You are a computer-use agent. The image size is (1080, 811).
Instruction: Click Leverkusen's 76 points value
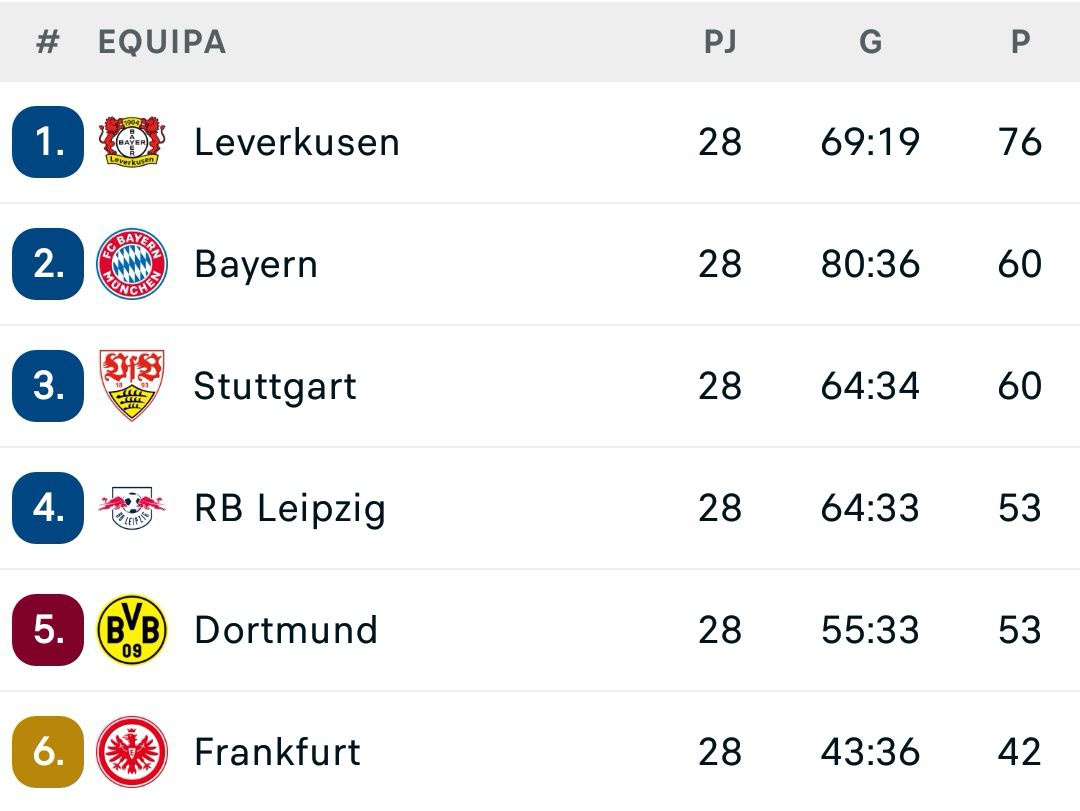pyautogui.click(x=1020, y=142)
